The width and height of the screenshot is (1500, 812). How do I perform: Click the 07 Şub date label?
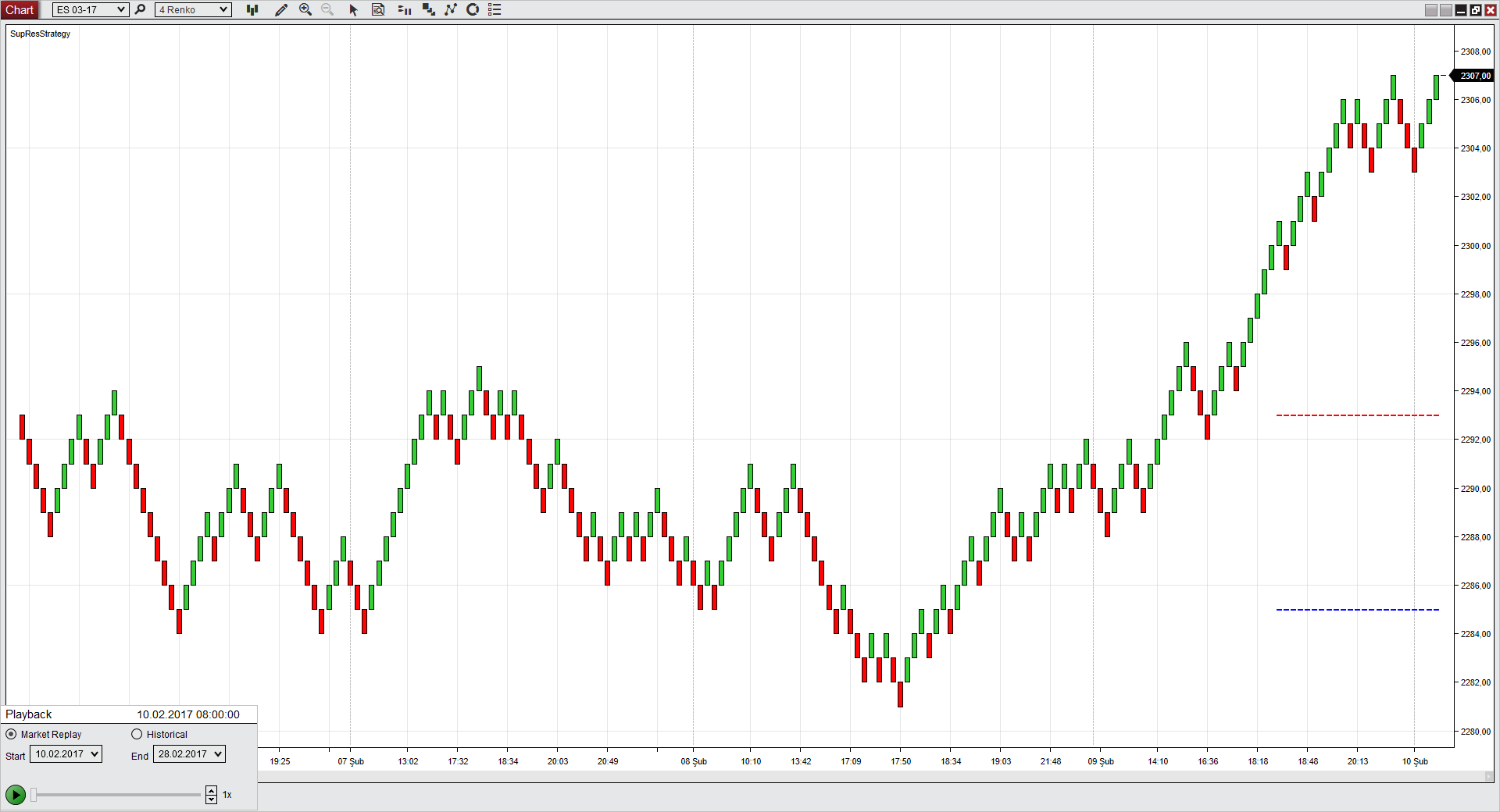point(351,761)
